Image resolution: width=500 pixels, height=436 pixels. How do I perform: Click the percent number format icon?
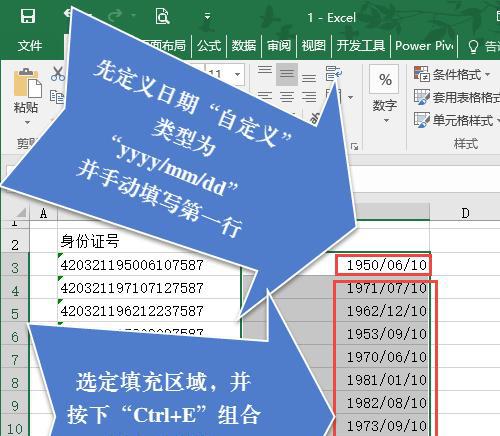pos(385,79)
